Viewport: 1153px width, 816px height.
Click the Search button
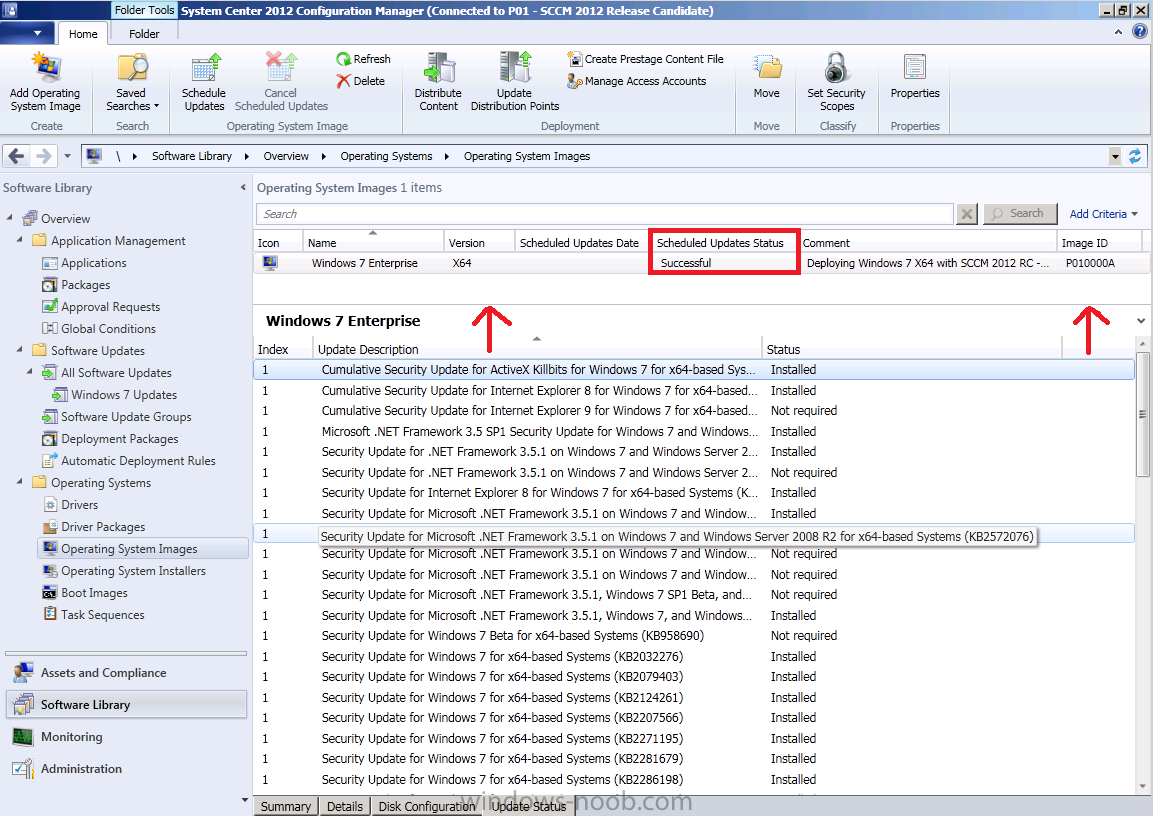1020,214
